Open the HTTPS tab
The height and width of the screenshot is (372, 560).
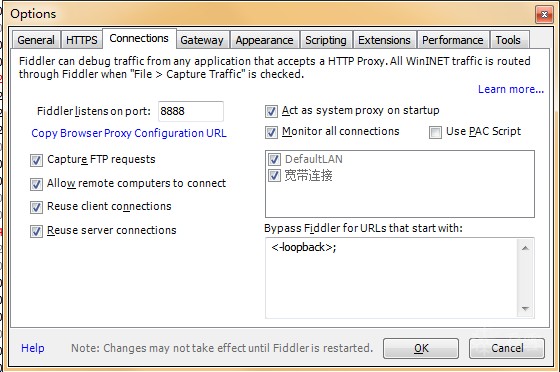[82, 40]
